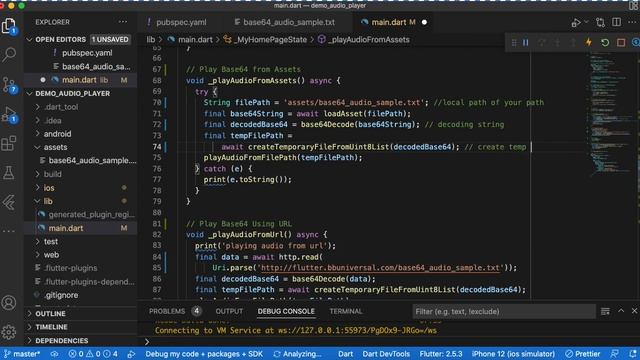Pause the debug session
The height and width of the screenshot is (360, 640).
[x=526, y=42]
